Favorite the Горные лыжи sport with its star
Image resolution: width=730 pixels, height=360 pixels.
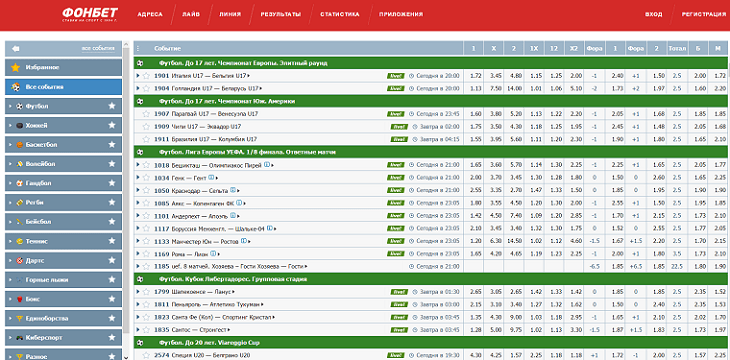coord(112,280)
